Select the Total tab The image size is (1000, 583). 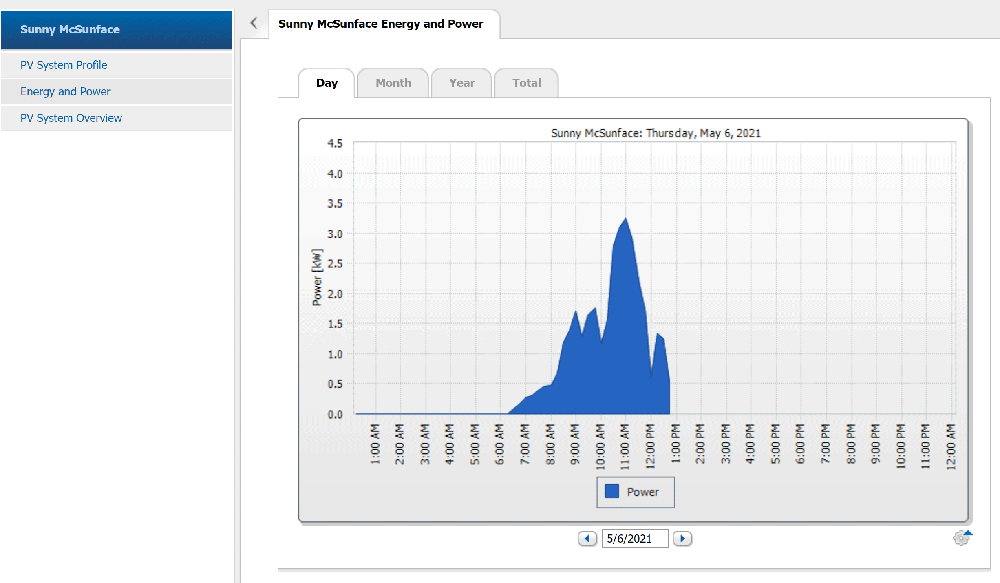pyautogui.click(x=526, y=83)
